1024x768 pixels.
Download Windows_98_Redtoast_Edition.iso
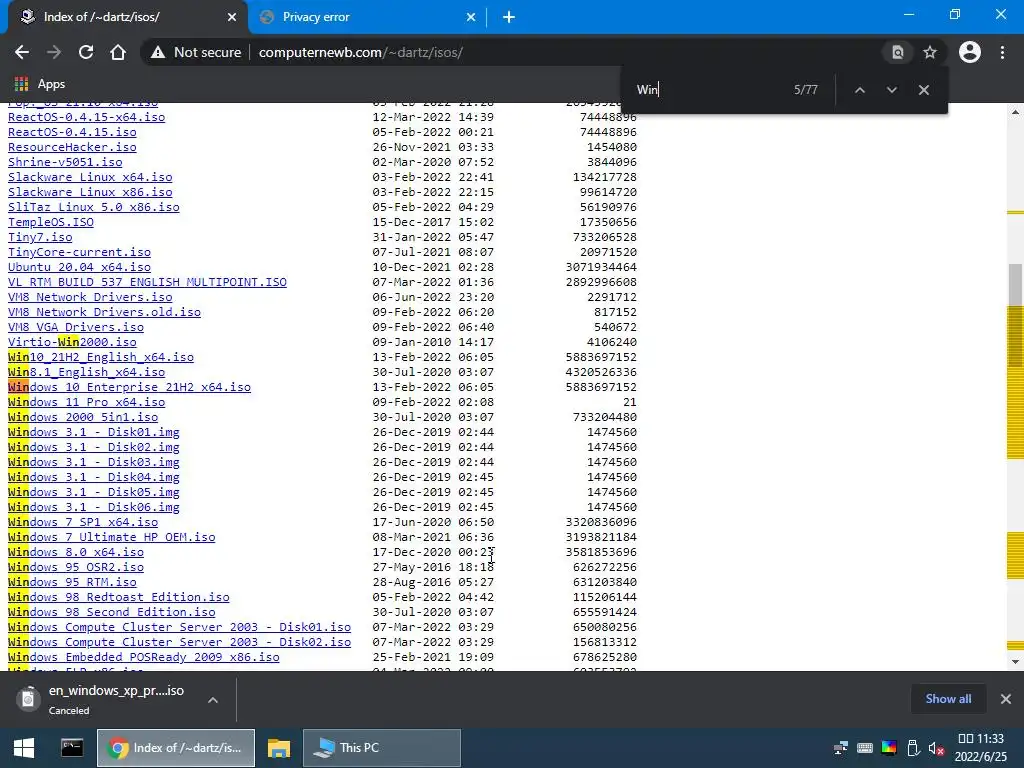point(119,598)
